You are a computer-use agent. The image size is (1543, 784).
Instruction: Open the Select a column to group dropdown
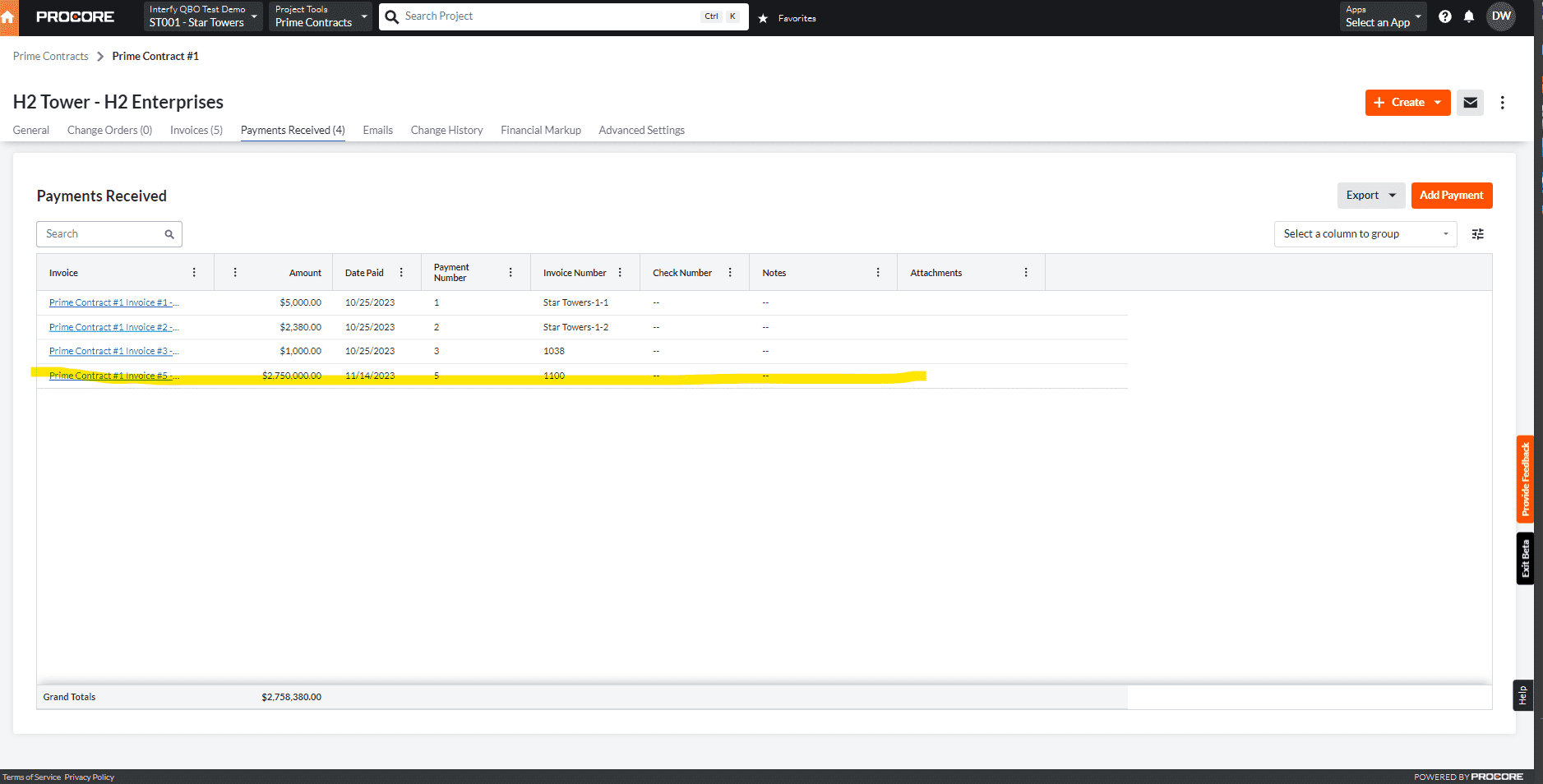[1365, 234]
